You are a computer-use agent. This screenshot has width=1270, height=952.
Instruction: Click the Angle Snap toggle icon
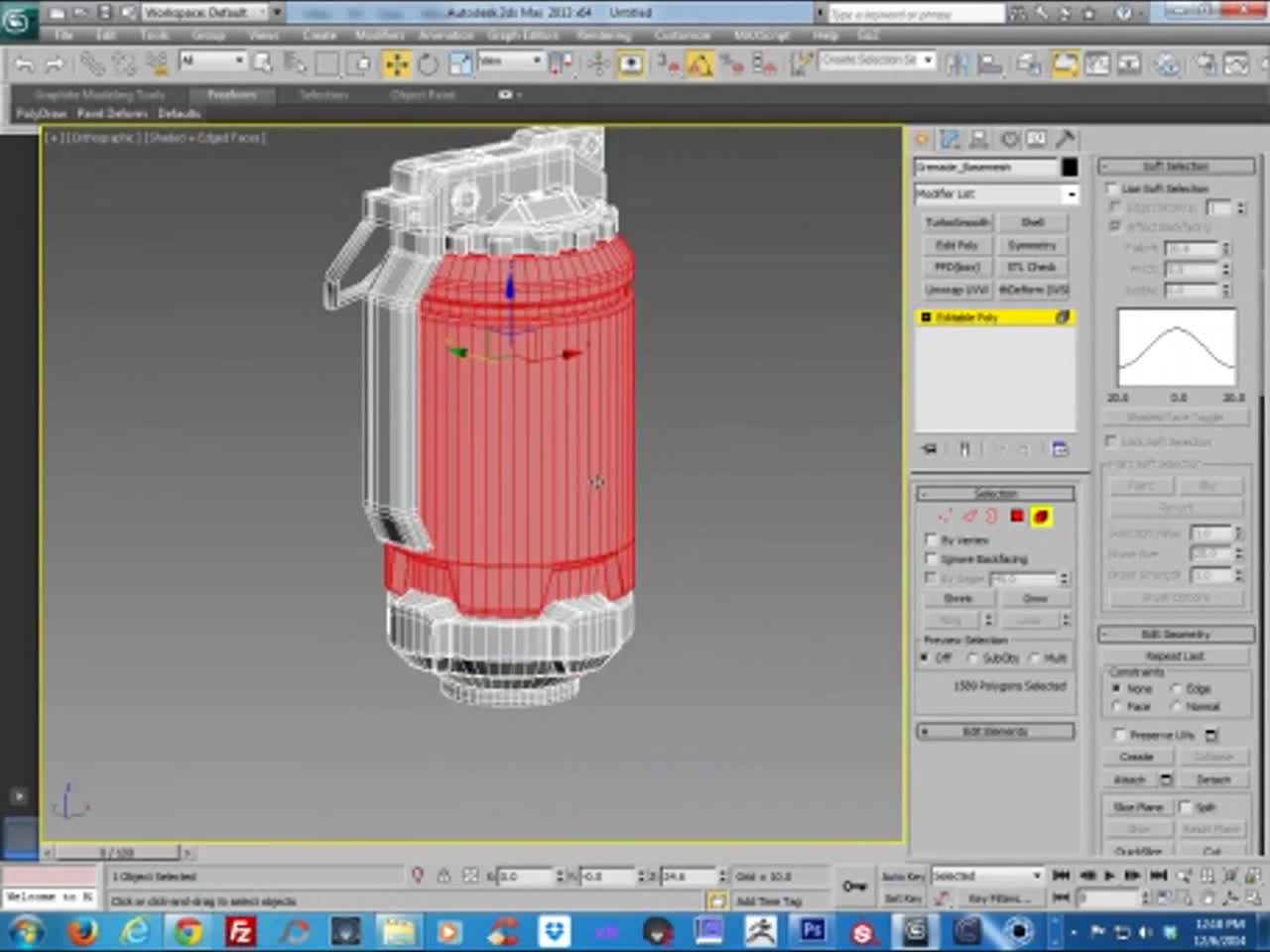tap(699, 64)
